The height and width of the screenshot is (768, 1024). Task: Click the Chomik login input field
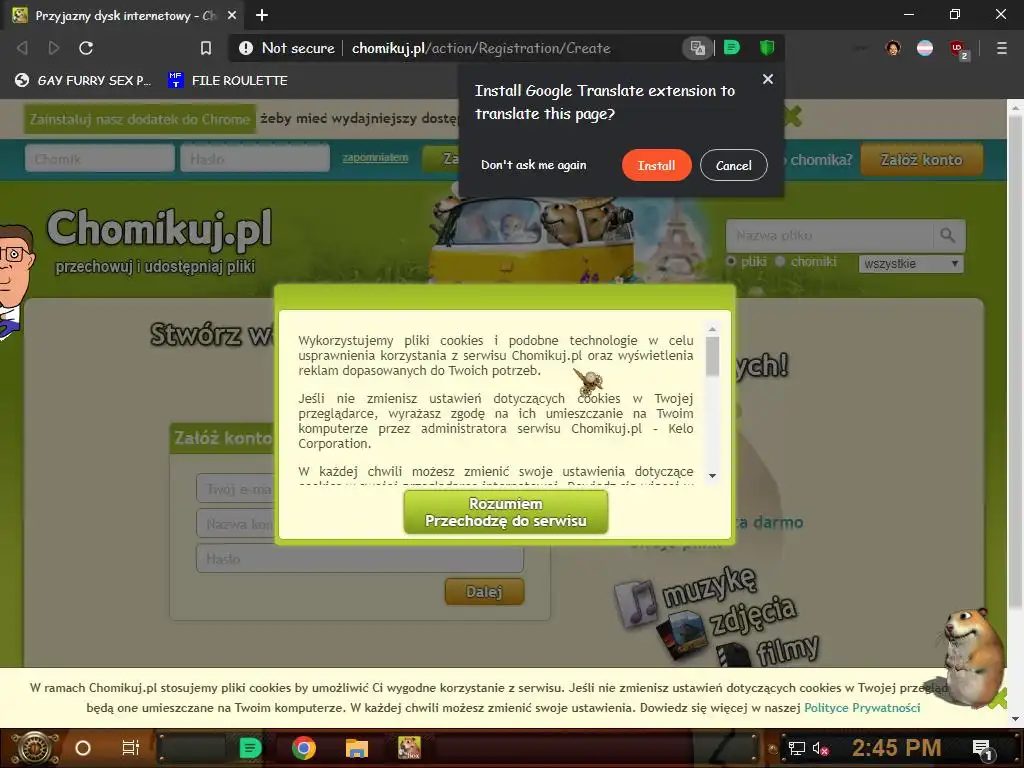(99, 159)
